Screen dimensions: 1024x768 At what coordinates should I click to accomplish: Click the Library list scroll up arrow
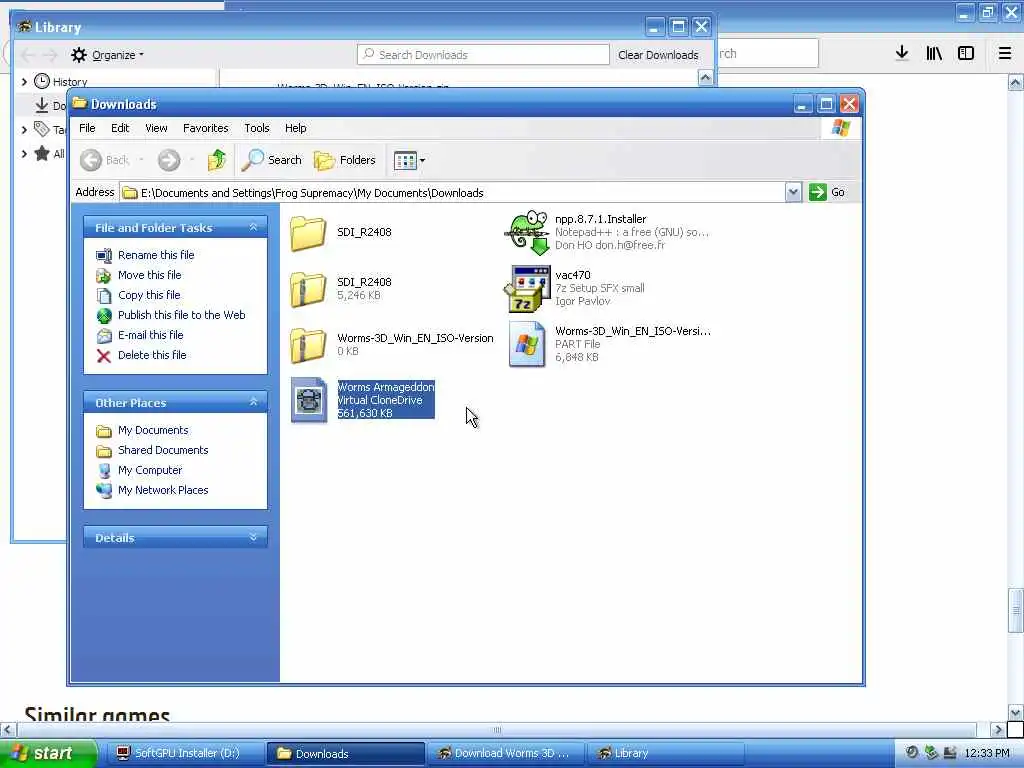pyautogui.click(x=705, y=78)
